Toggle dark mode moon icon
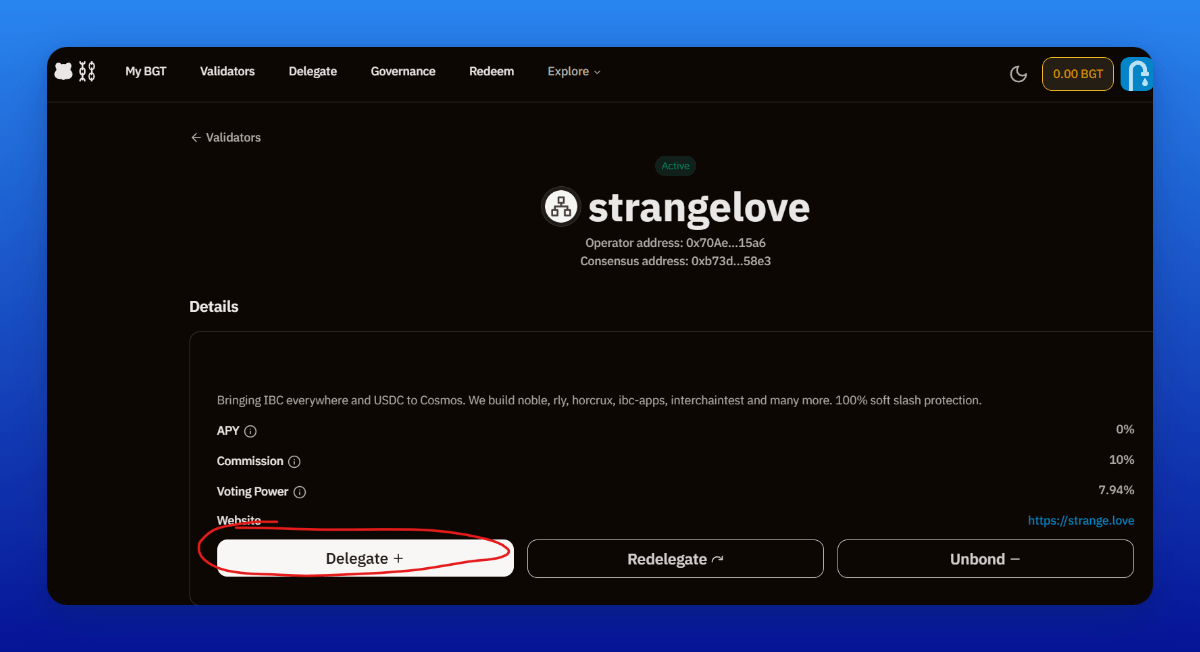 click(x=1018, y=74)
